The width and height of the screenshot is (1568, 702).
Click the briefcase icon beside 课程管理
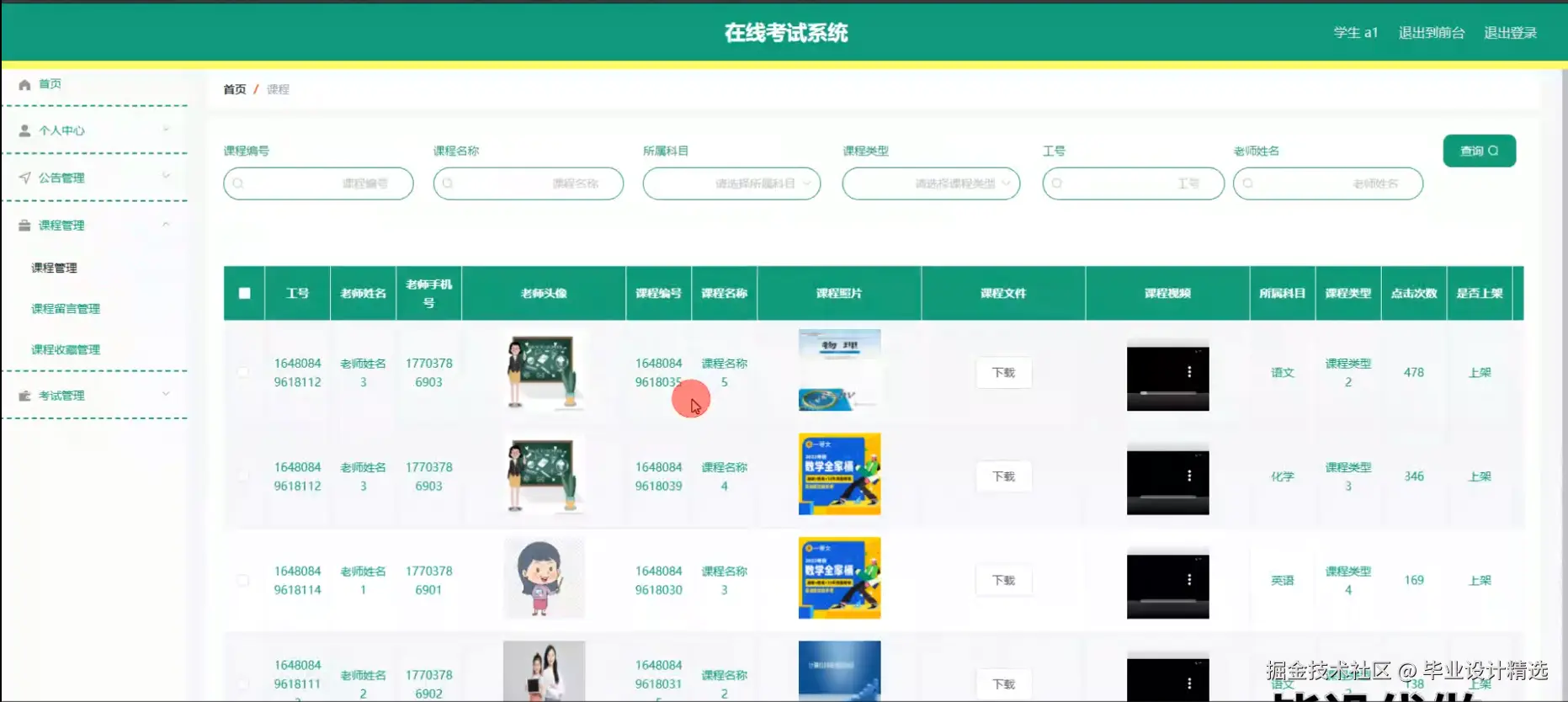tap(24, 226)
